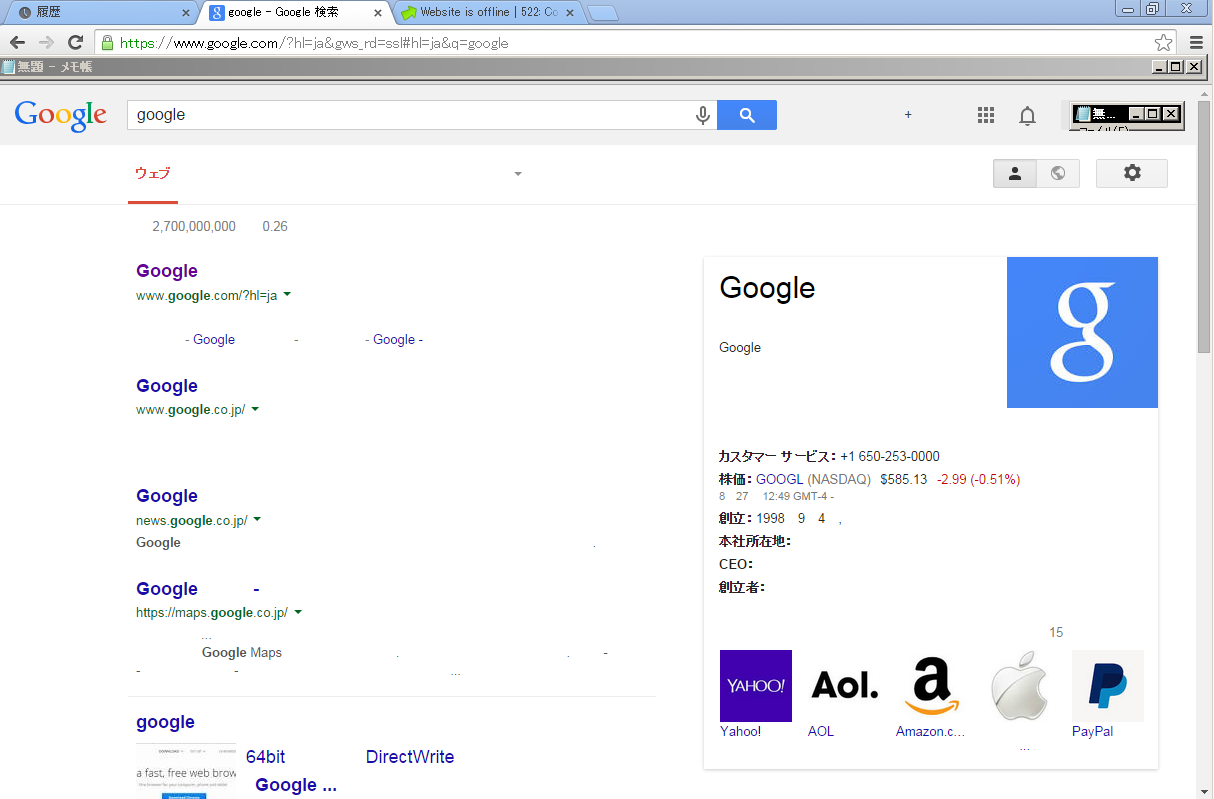The height and width of the screenshot is (799, 1214).
Task: Close the 履歴 tab
Action: tap(185, 13)
